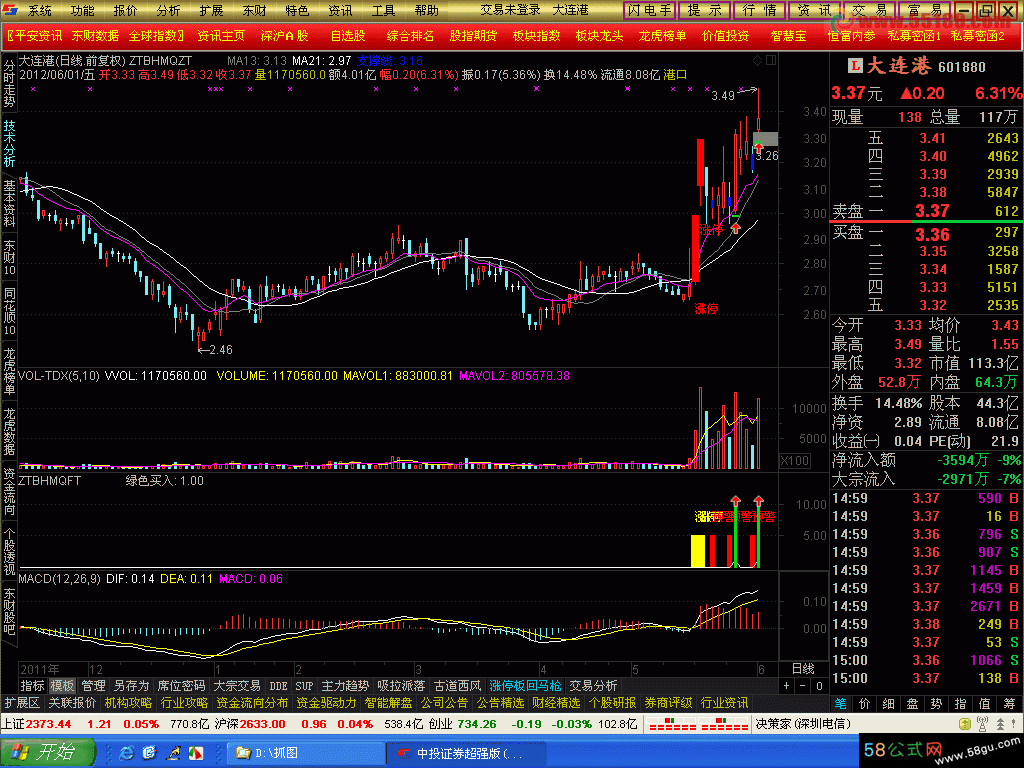
Task: Click the 创业 index value 734.26
Action: [477, 724]
